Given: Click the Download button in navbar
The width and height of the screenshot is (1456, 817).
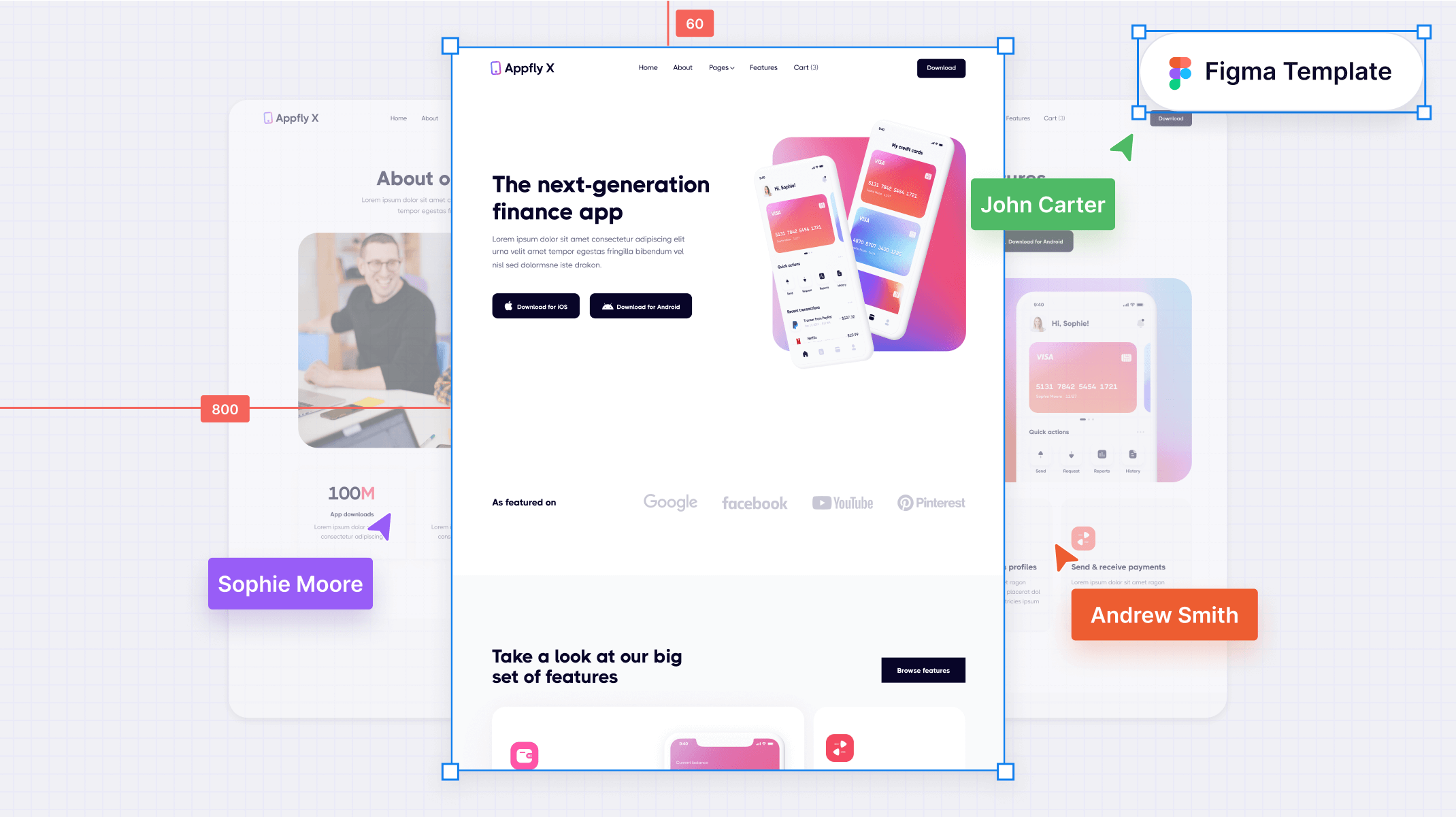Looking at the screenshot, I should [940, 67].
